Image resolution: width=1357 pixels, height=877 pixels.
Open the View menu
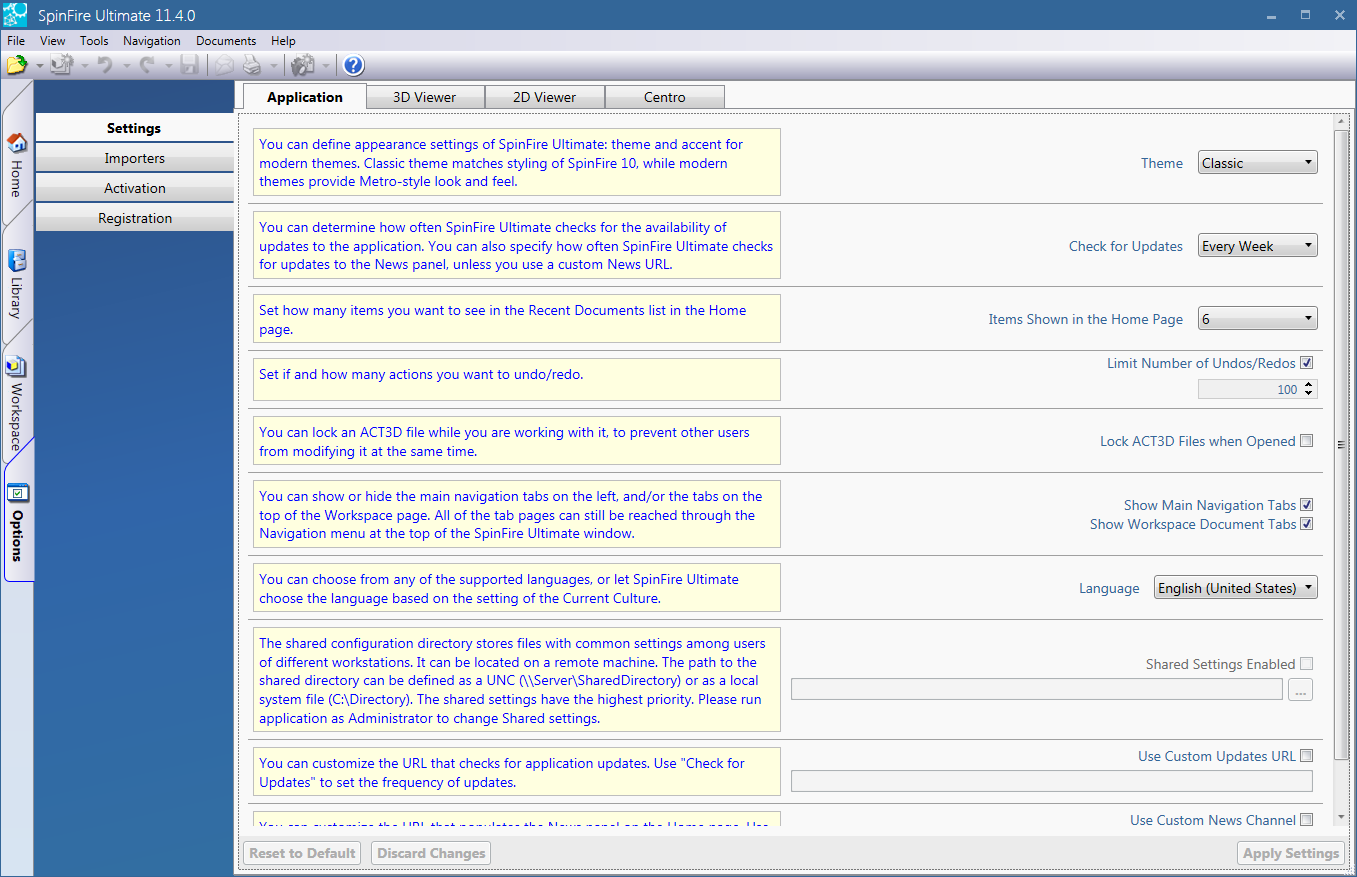click(x=53, y=41)
